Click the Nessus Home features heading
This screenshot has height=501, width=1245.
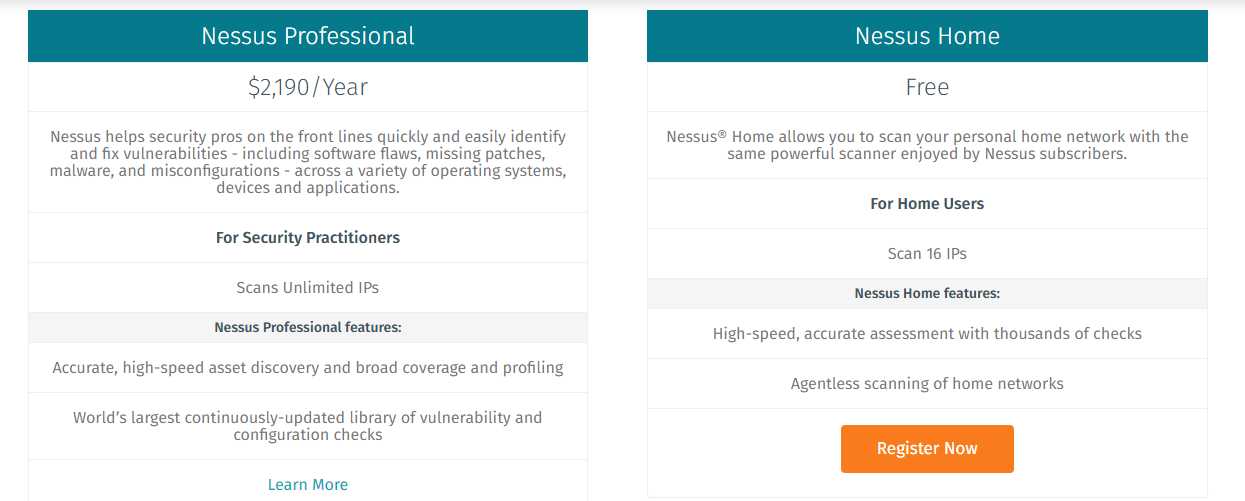[927, 294]
